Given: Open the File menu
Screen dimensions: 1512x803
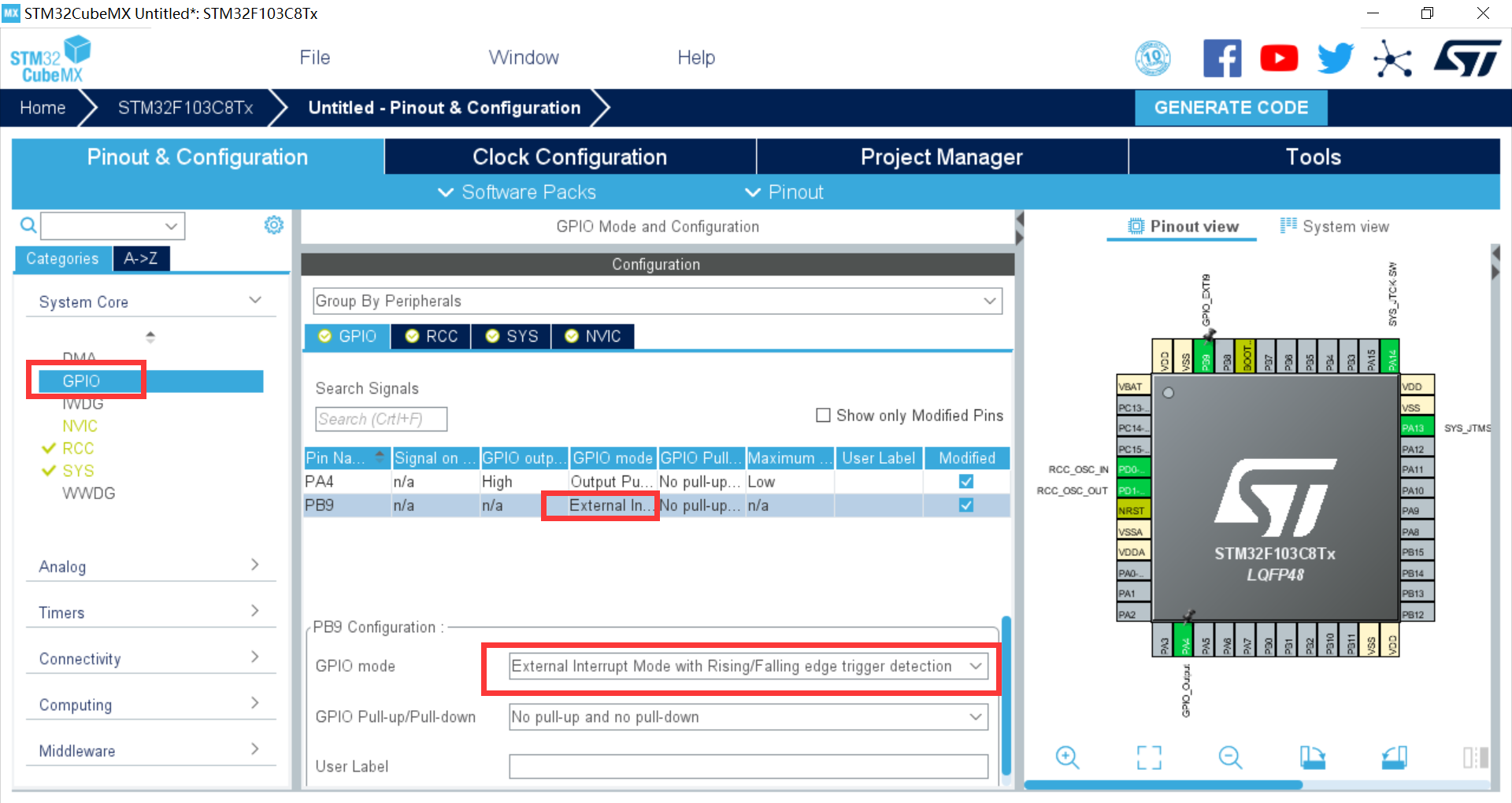Looking at the screenshot, I should tap(315, 57).
